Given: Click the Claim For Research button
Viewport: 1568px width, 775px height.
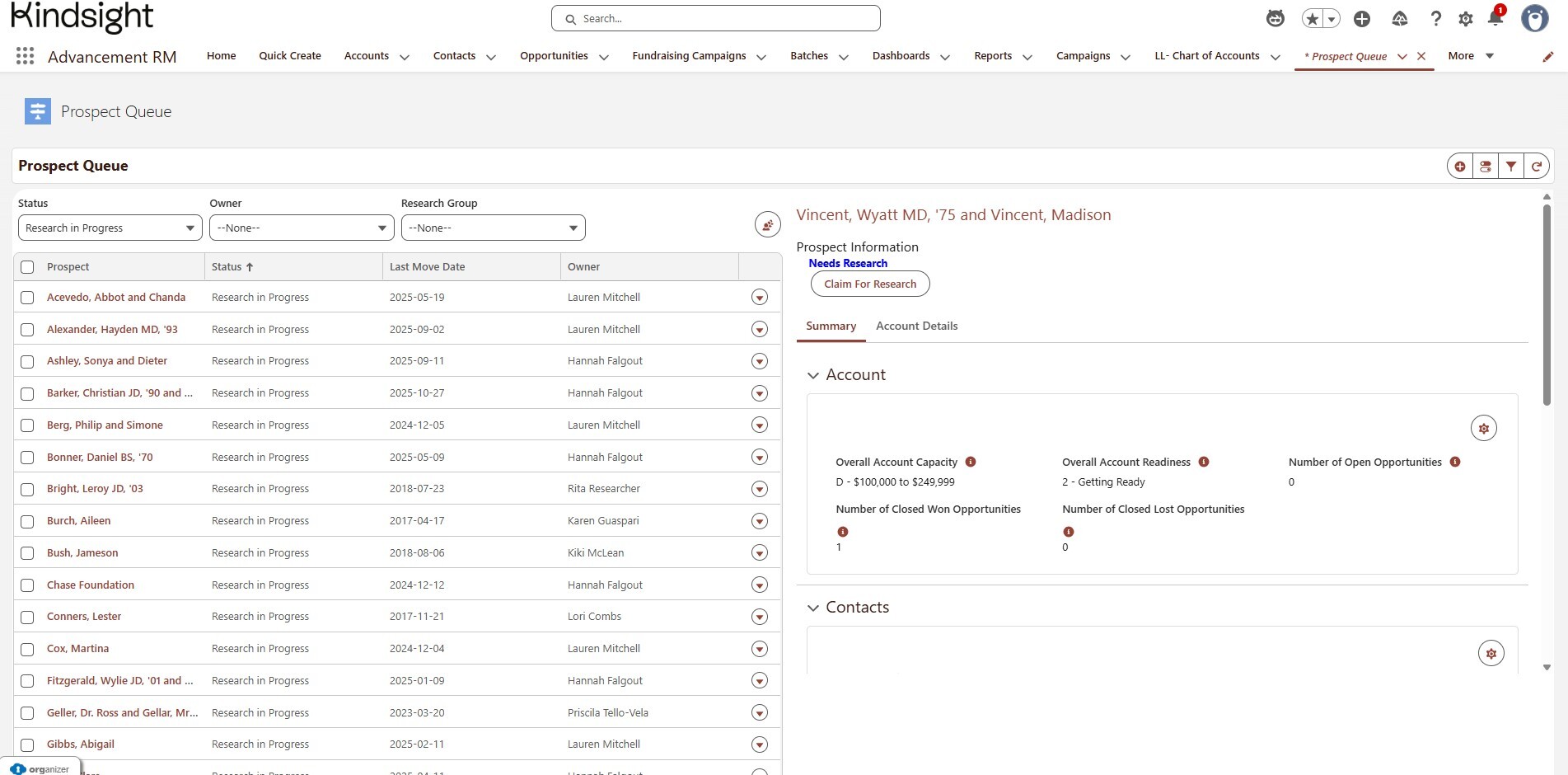Looking at the screenshot, I should 870,284.
